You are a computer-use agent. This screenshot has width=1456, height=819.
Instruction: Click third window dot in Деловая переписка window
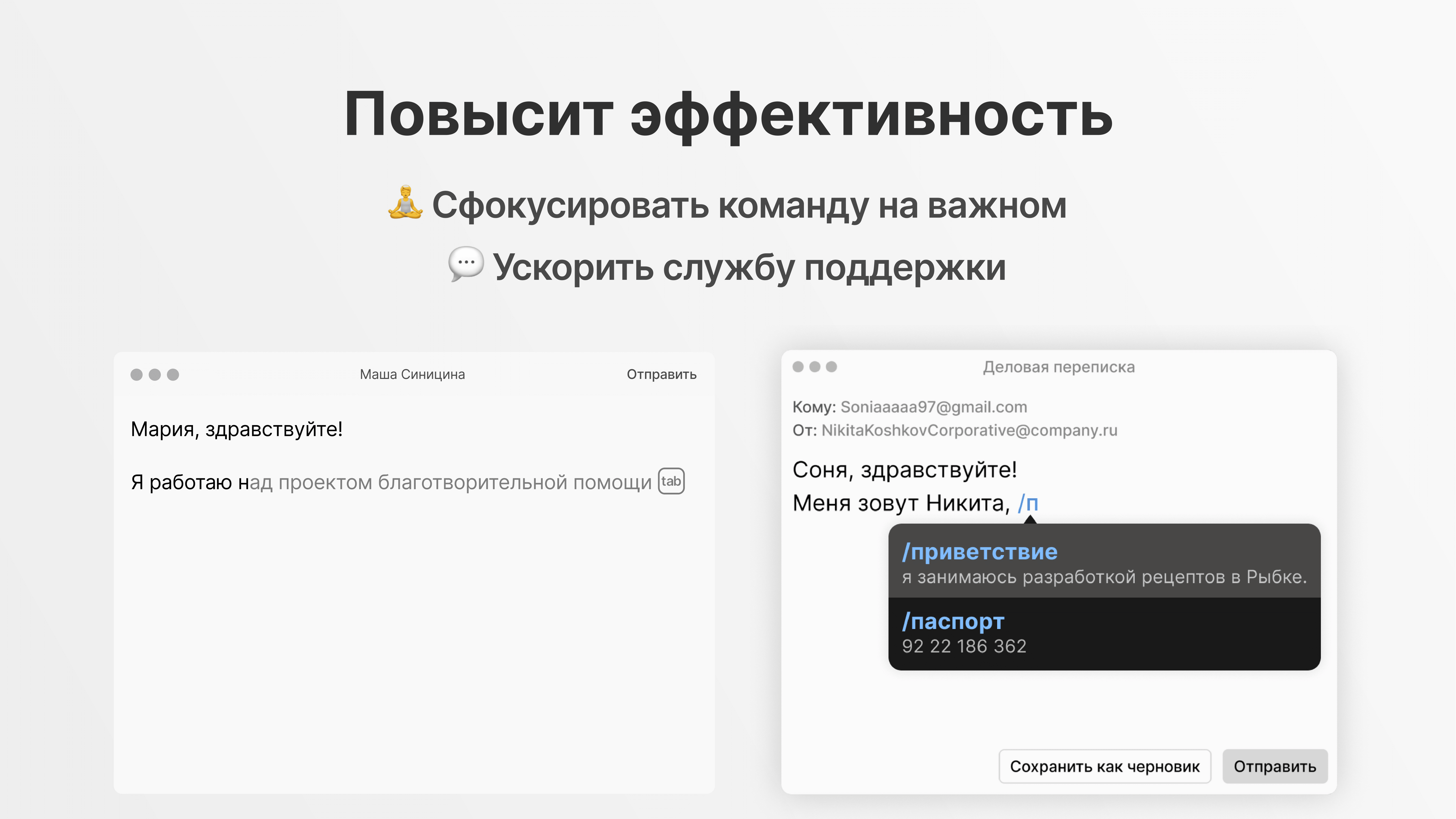pos(831,367)
